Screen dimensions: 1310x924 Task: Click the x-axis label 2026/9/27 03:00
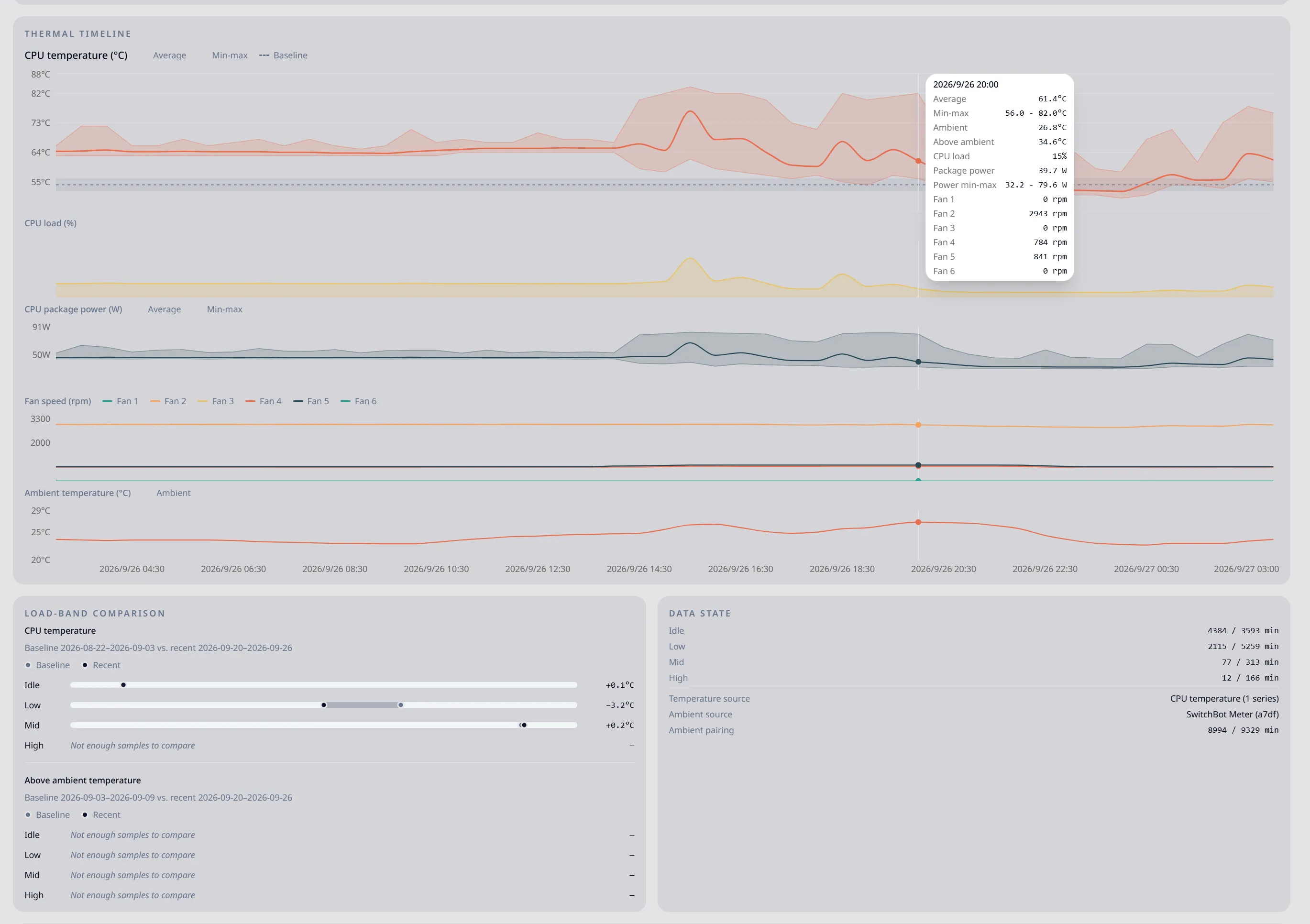point(1246,569)
